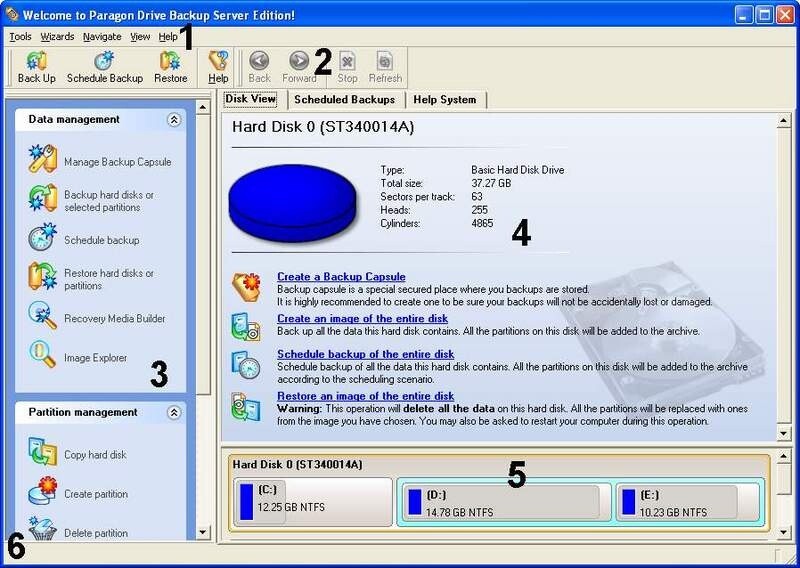Screen dimensions: 800x568
Task: Click the Manage Backup Capsule icon
Action: [x=43, y=159]
